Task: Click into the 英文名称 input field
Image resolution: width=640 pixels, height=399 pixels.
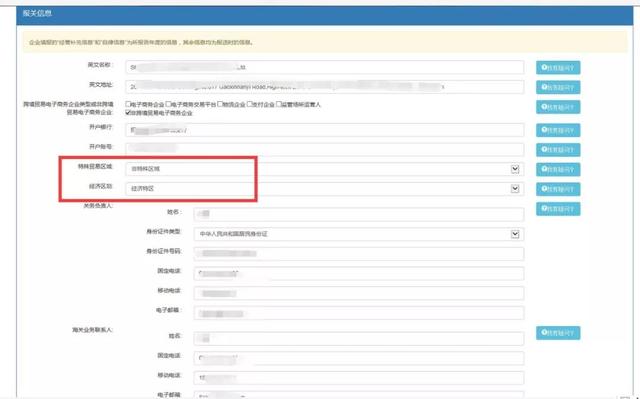Action: click(x=324, y=67)
